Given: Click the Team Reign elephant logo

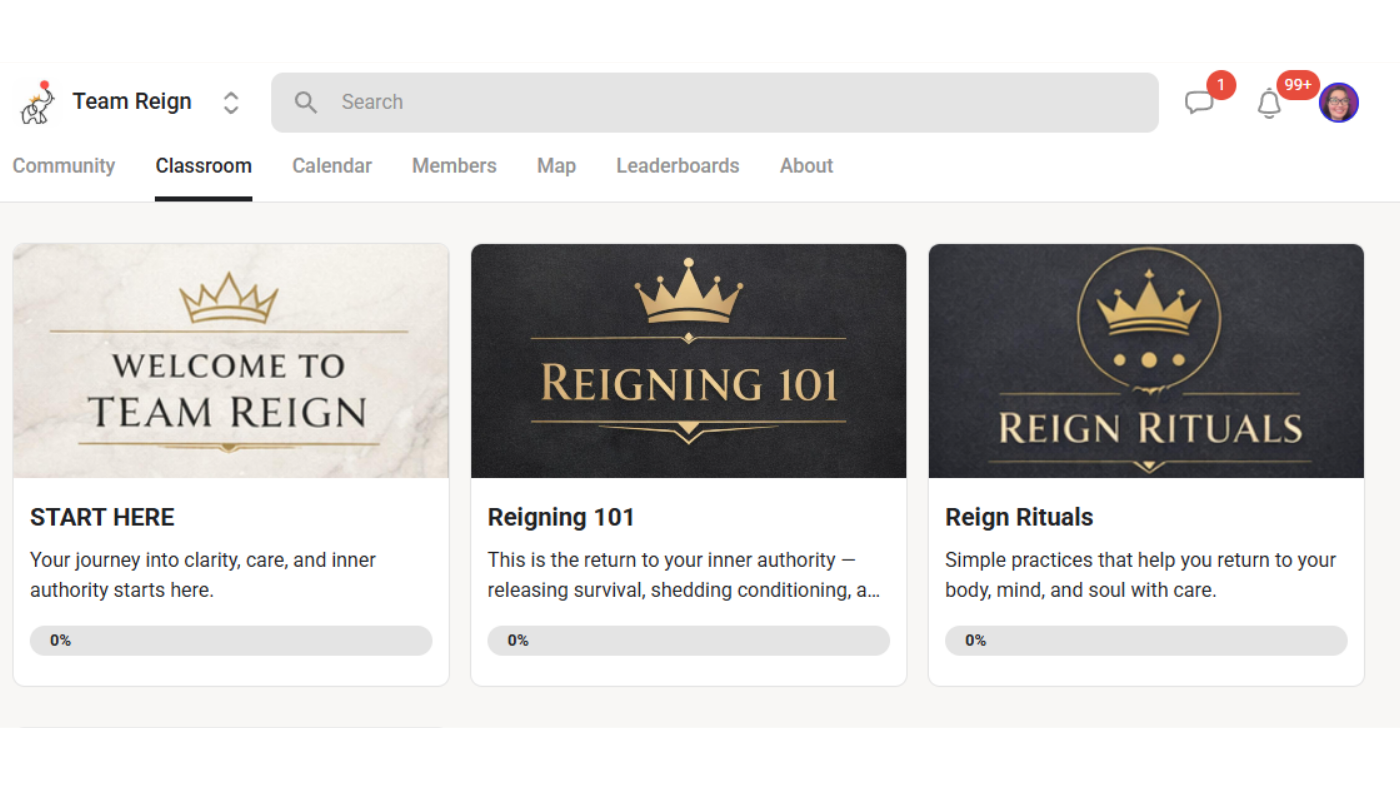Looking at the screenshot, I should point(37,102).
